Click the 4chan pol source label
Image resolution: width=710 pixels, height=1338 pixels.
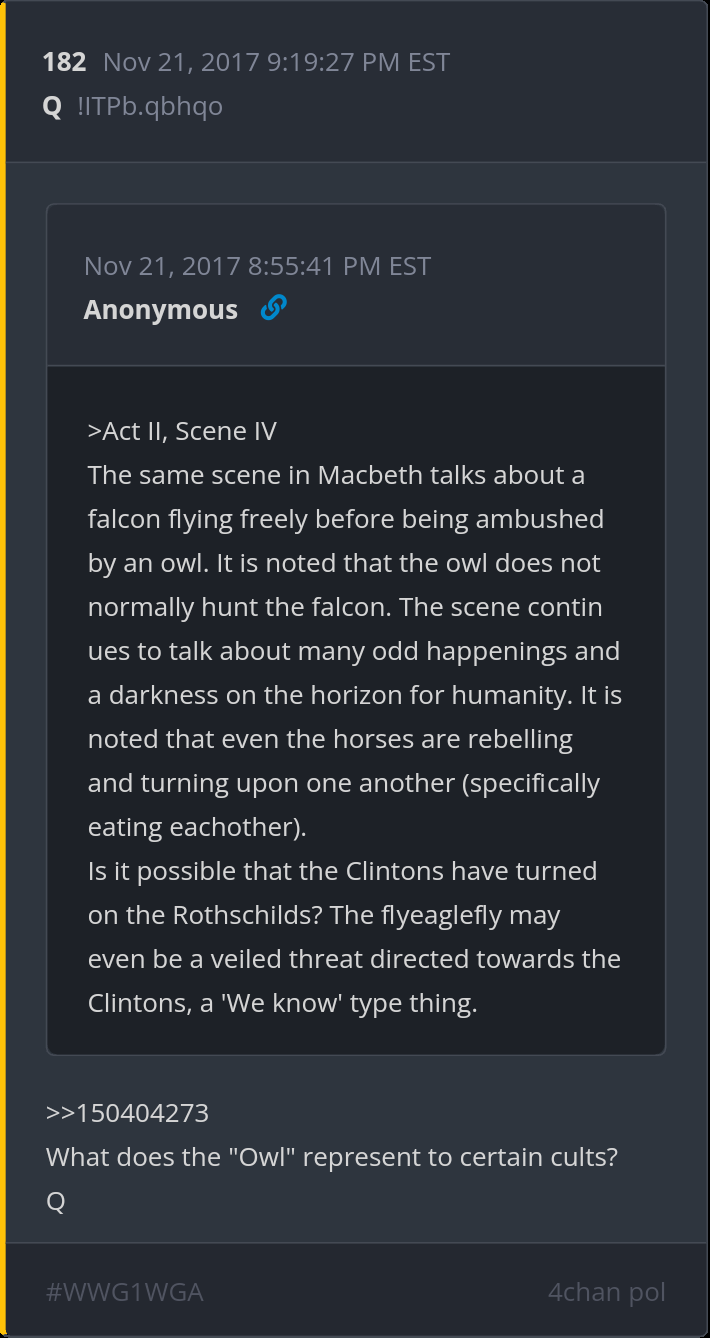606,1292
